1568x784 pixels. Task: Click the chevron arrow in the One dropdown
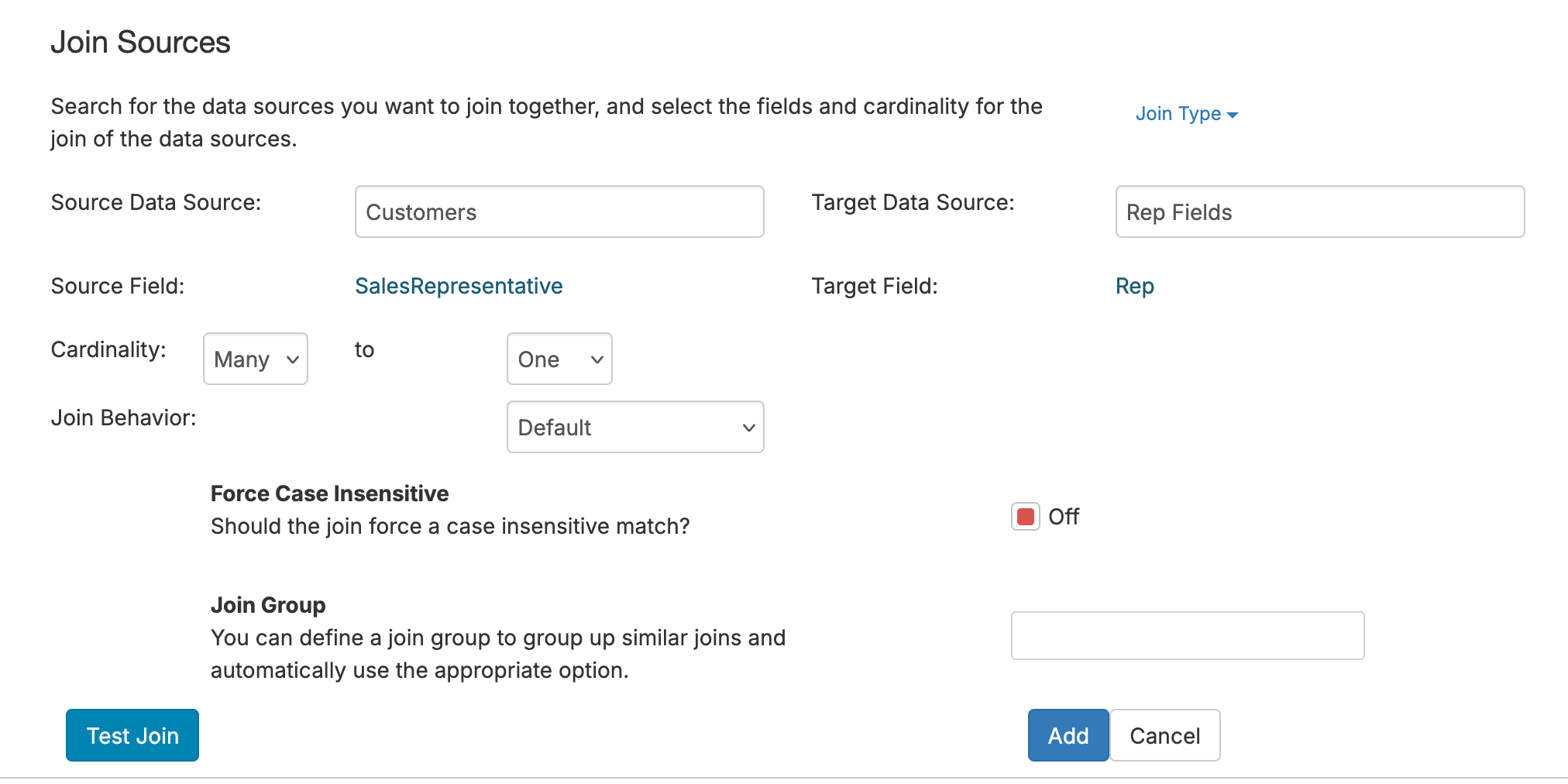(x=597, y=359)
